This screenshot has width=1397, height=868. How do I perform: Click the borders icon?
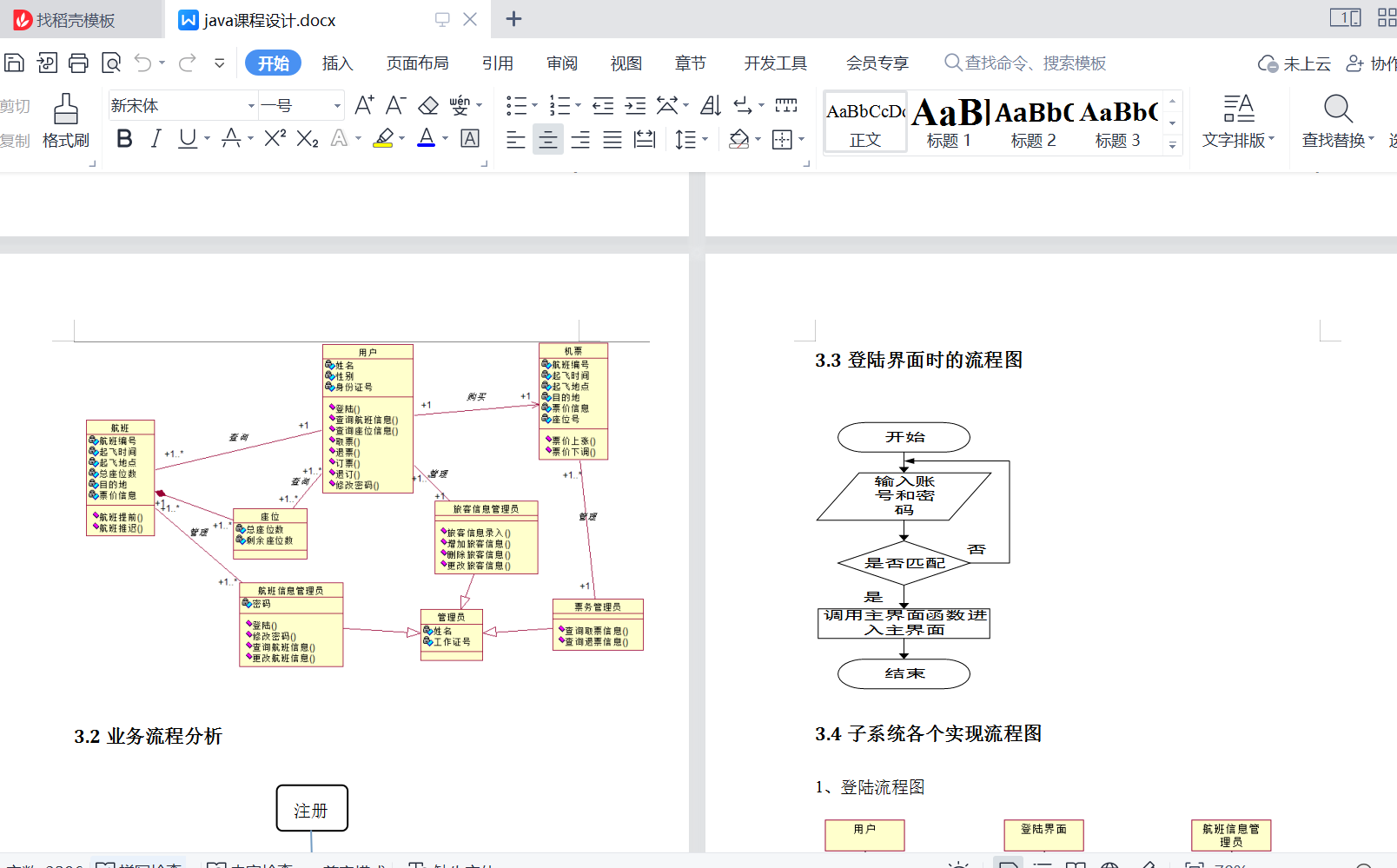tap(782, 139)
